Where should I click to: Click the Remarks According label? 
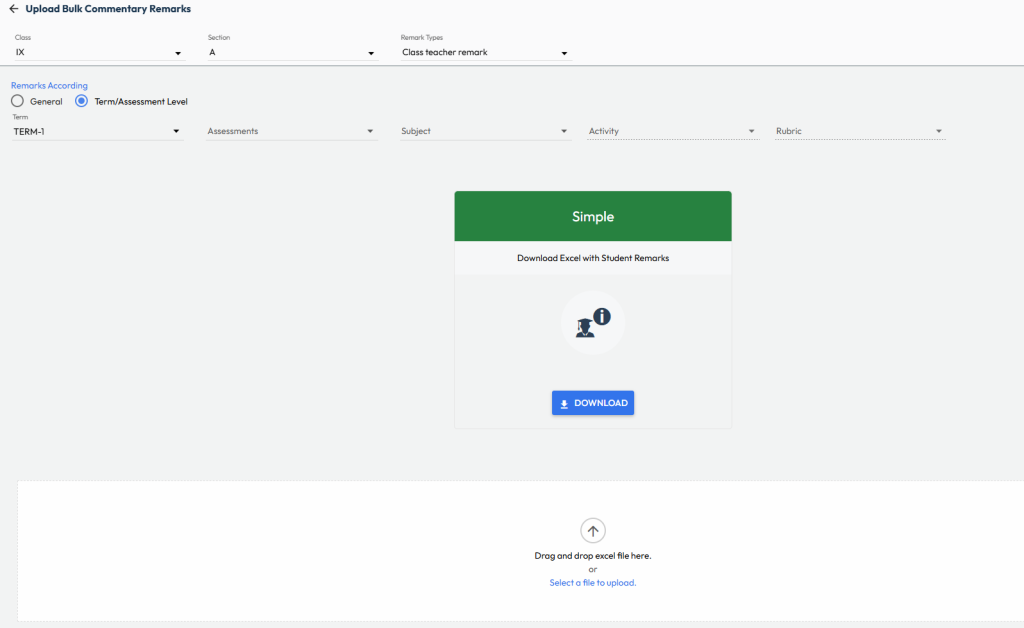point(49,86)
